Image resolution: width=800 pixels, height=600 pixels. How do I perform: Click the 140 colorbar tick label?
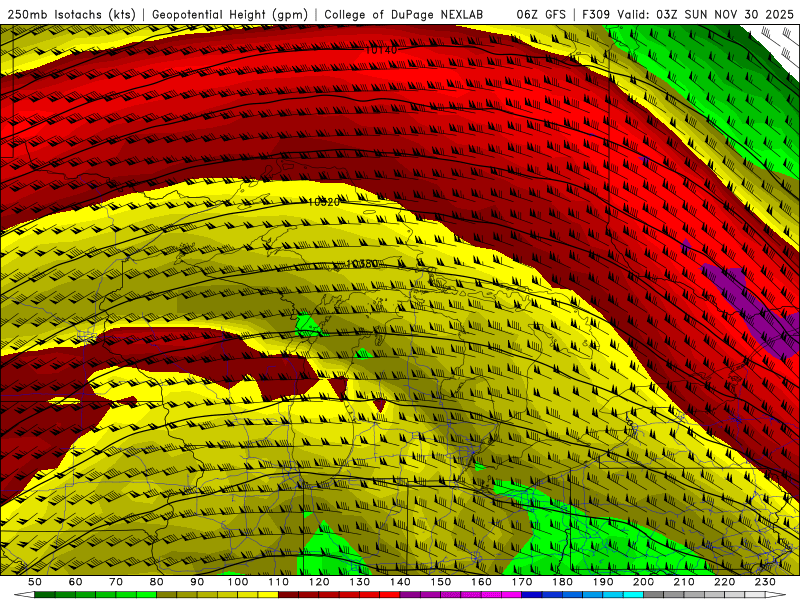(x=400, y=582)
